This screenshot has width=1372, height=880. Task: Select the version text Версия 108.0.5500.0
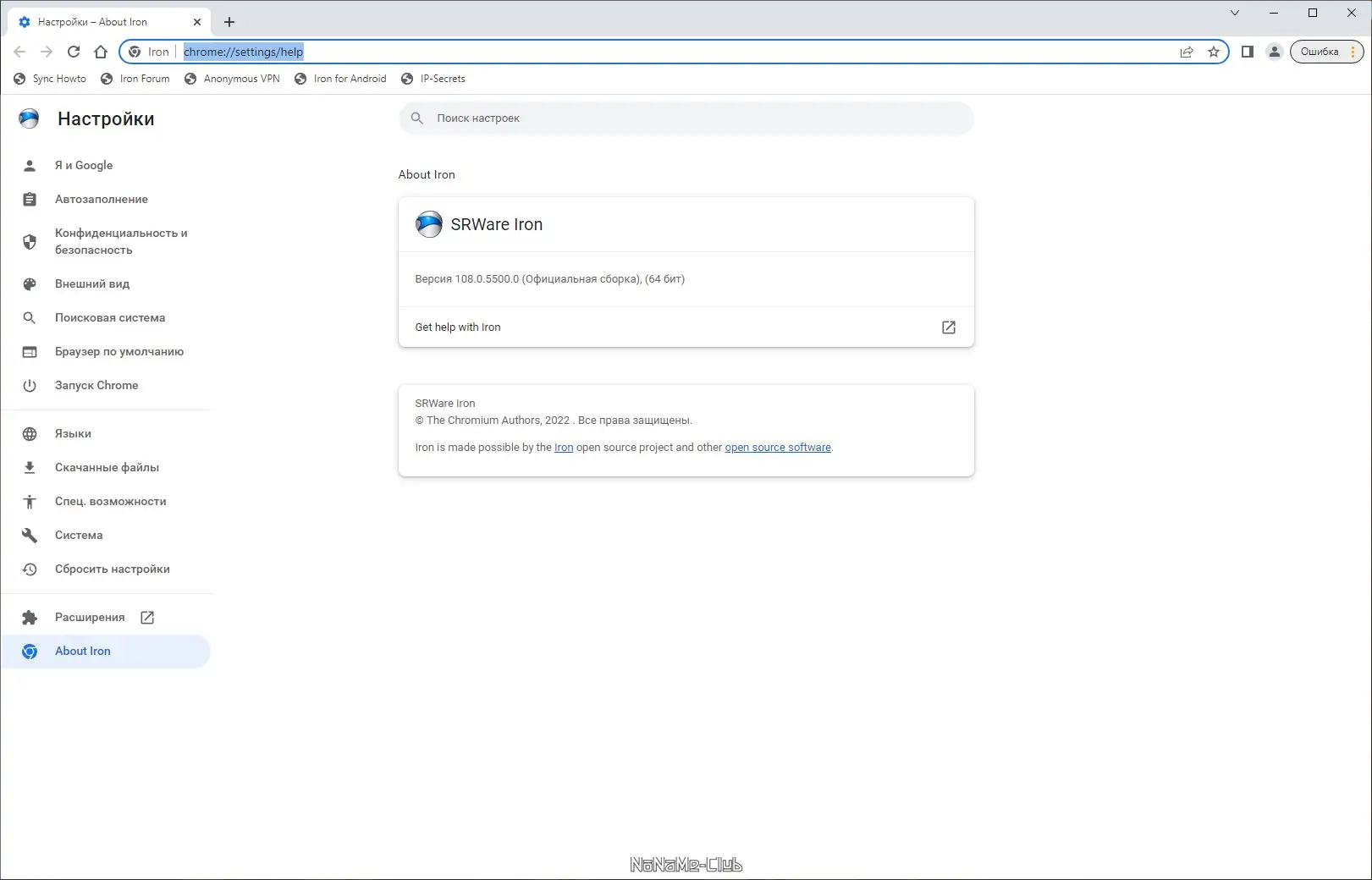pos(550,278)
